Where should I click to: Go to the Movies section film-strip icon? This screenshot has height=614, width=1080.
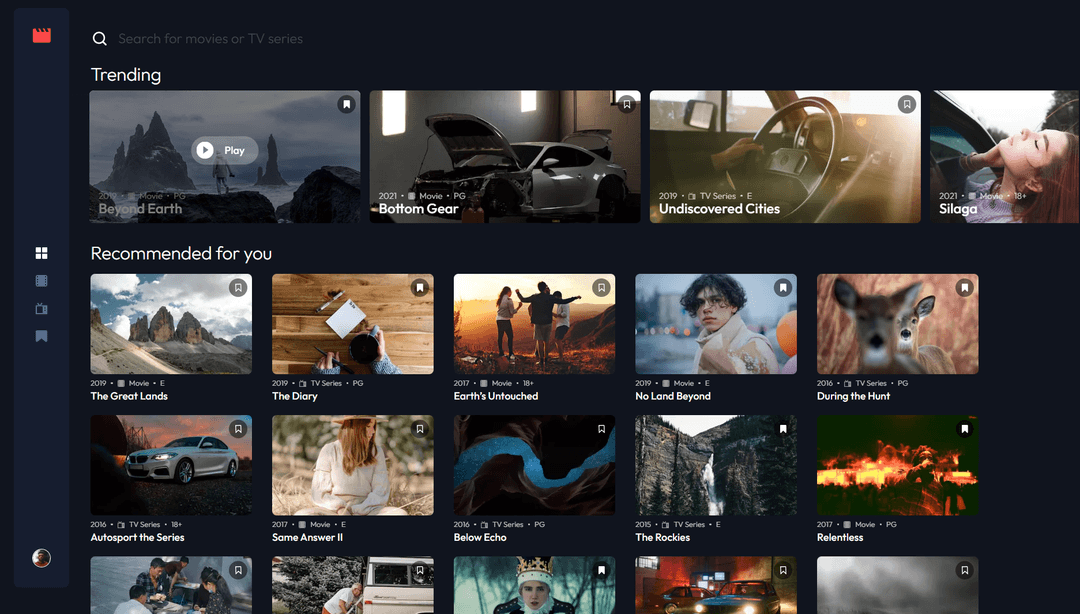click(x=41, y=280)
